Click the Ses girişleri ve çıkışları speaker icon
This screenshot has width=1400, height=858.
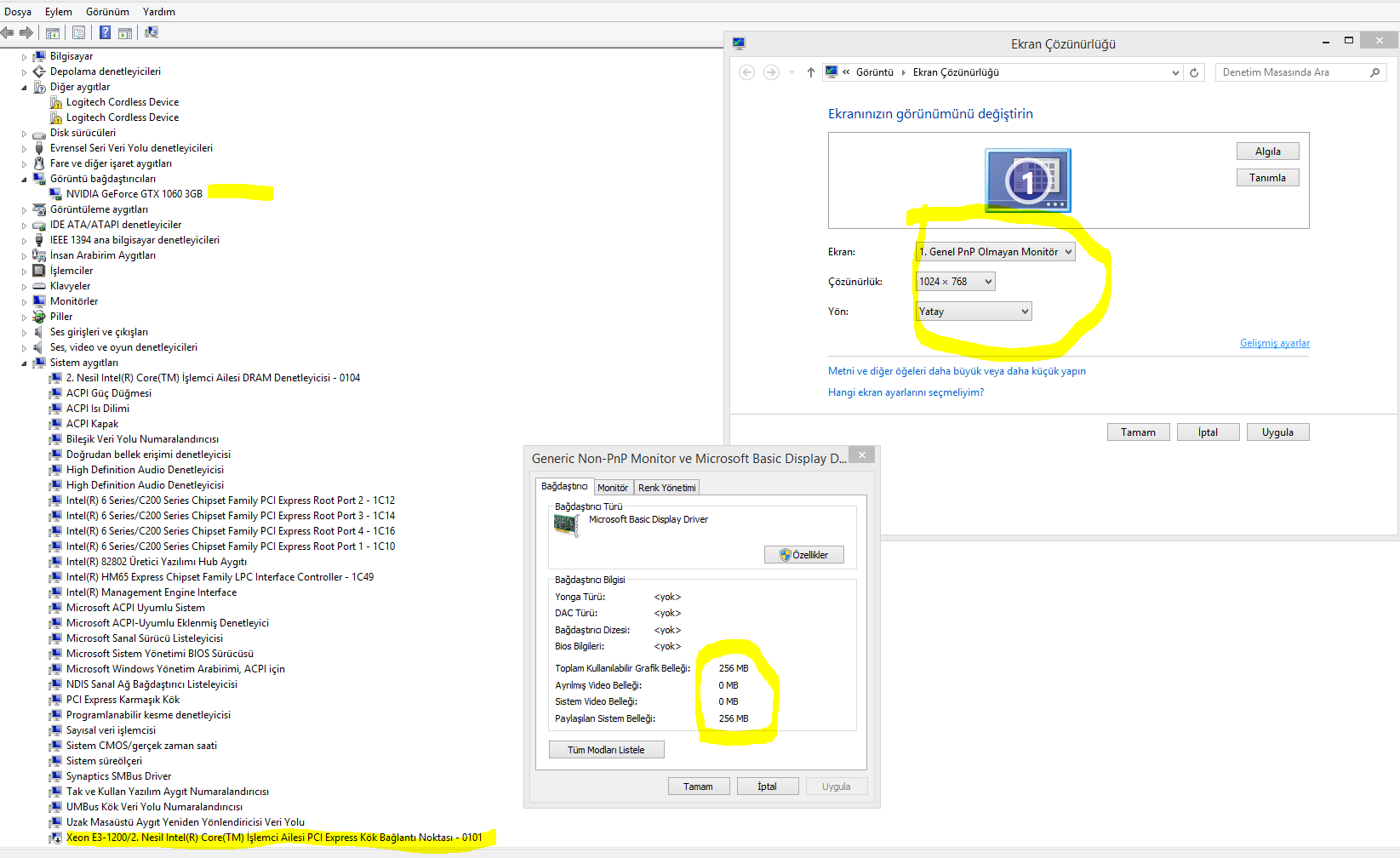(x=39, y=332)
